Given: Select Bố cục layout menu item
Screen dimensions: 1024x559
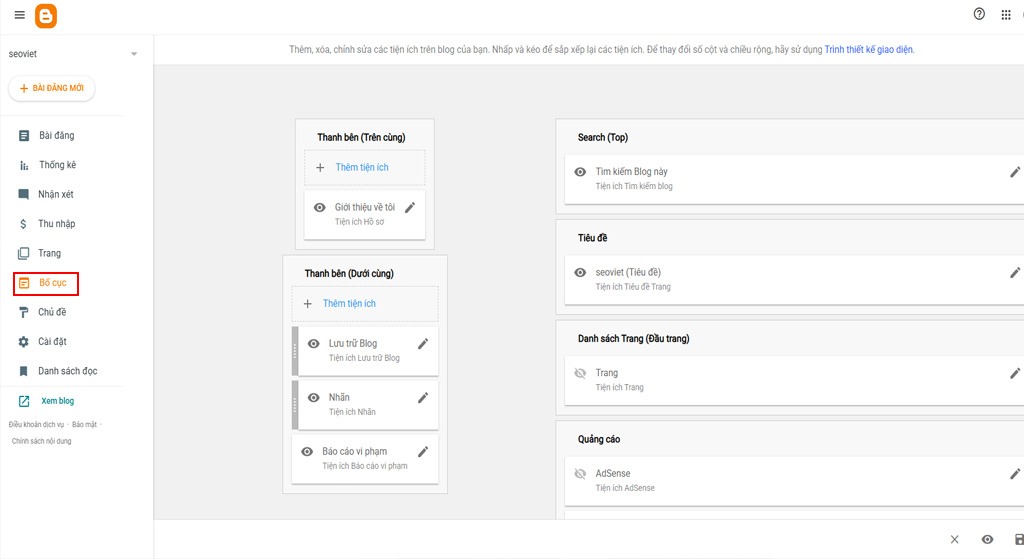Looking at the screenshot, I should tap(46, 283).
